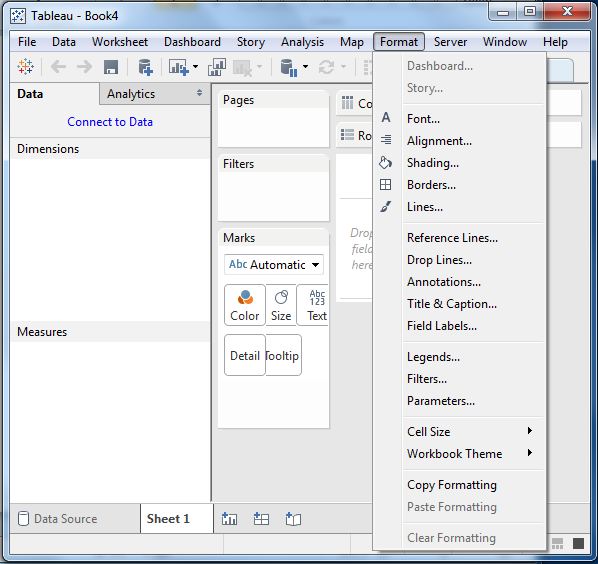Click the Tableau start page logo icon
Screen dimensions: 598x564
click(x=25, y=66)
